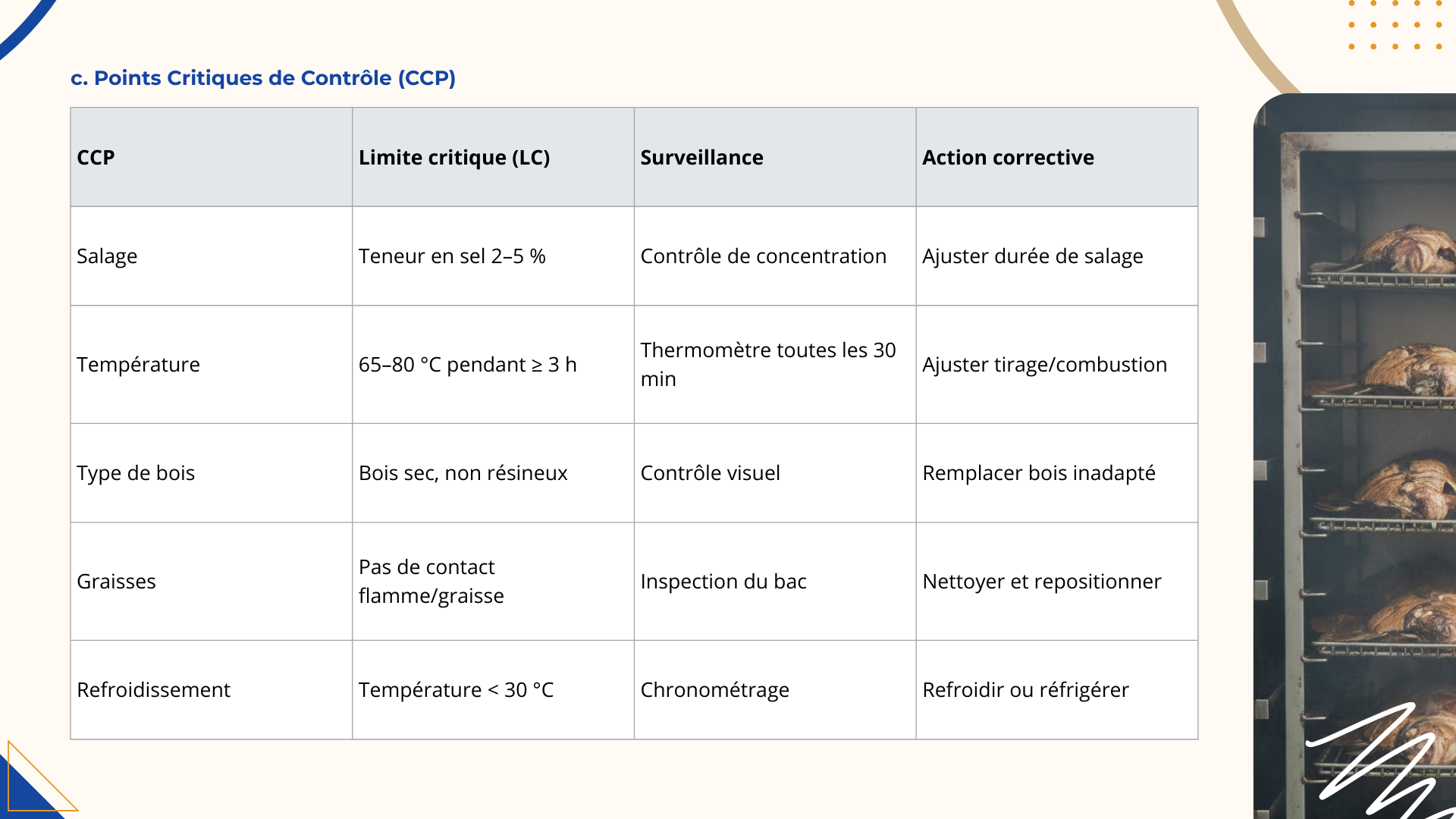This screenshot has width=1456, height=819.
Task: Click the 'CCP' column header cell
Action: click(212, 157)
